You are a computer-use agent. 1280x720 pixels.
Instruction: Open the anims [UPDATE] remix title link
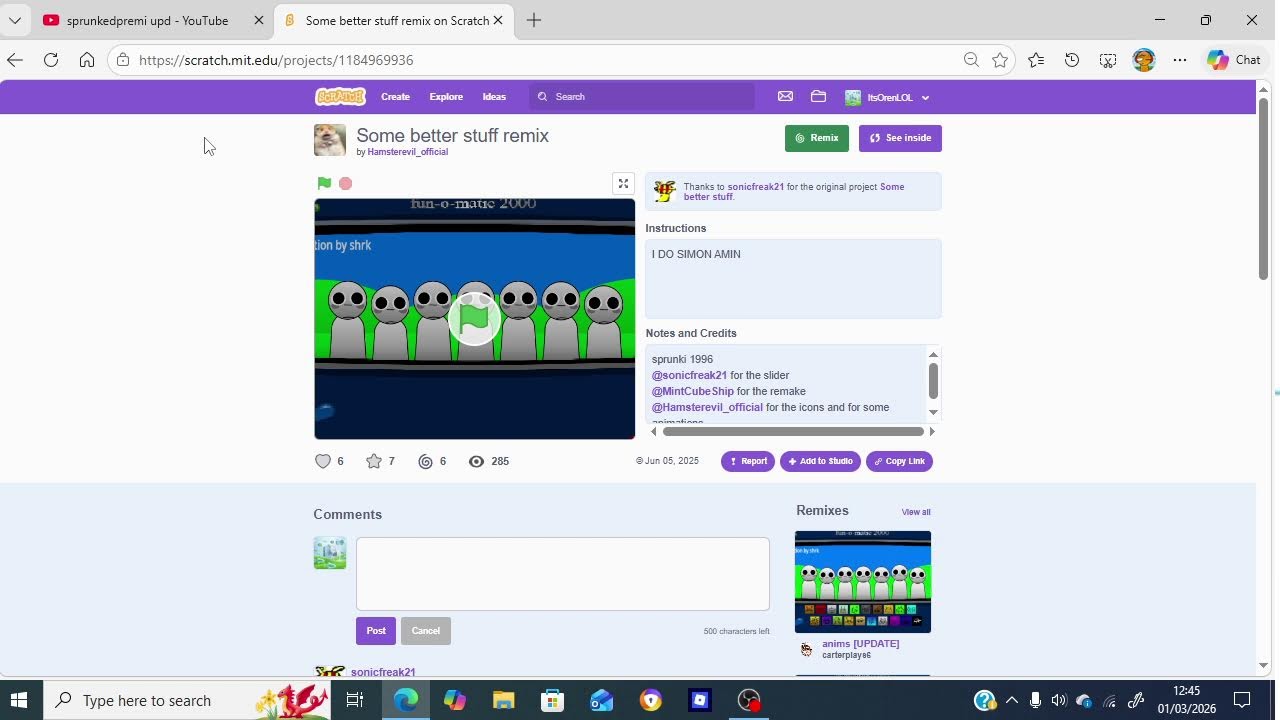tap(860, 643)
